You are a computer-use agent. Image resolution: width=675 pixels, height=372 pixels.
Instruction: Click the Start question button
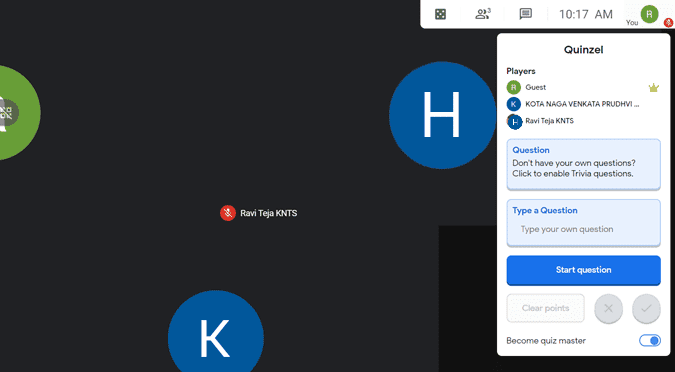click(x=583, y=270)
